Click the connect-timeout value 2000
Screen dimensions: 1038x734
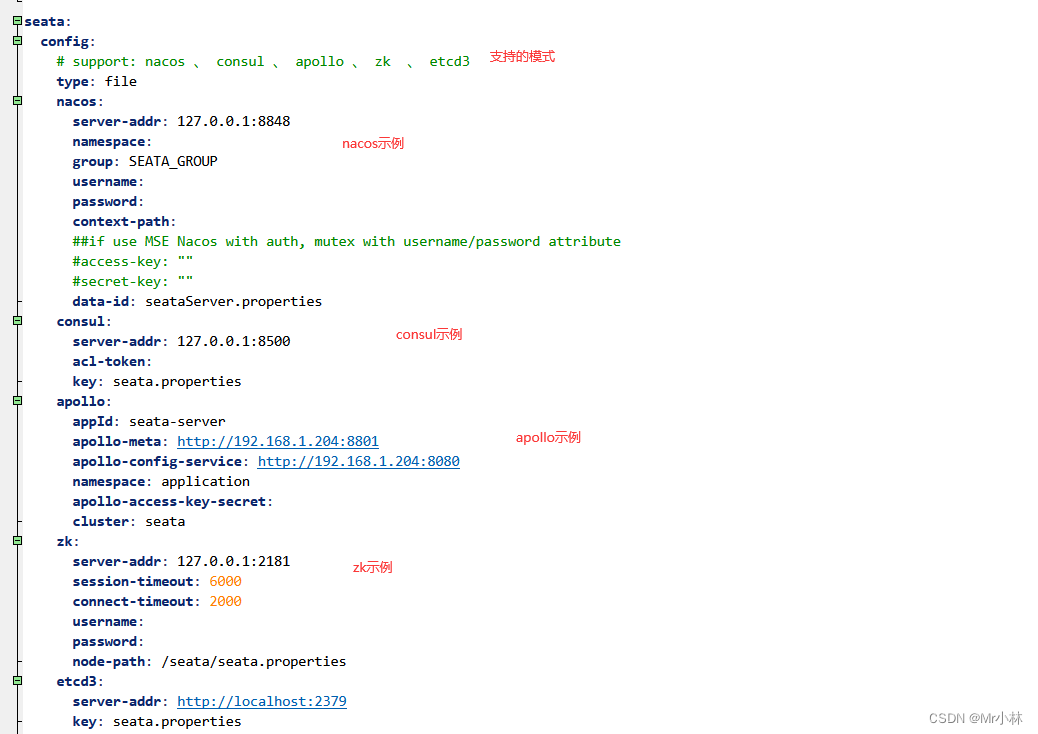point(225,602)
